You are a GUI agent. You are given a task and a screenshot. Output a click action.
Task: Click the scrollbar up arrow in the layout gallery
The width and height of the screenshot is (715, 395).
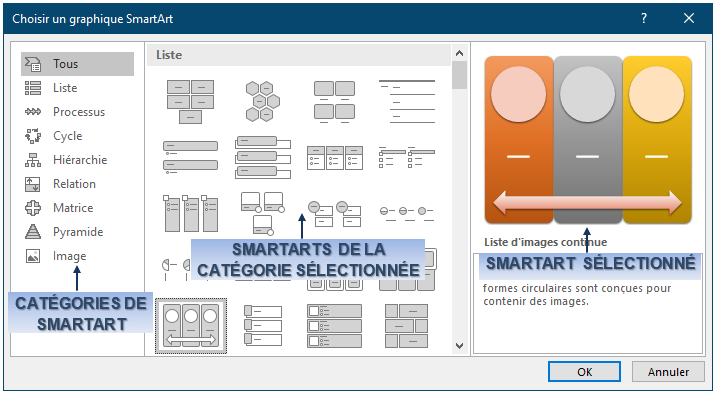[460, 53]
